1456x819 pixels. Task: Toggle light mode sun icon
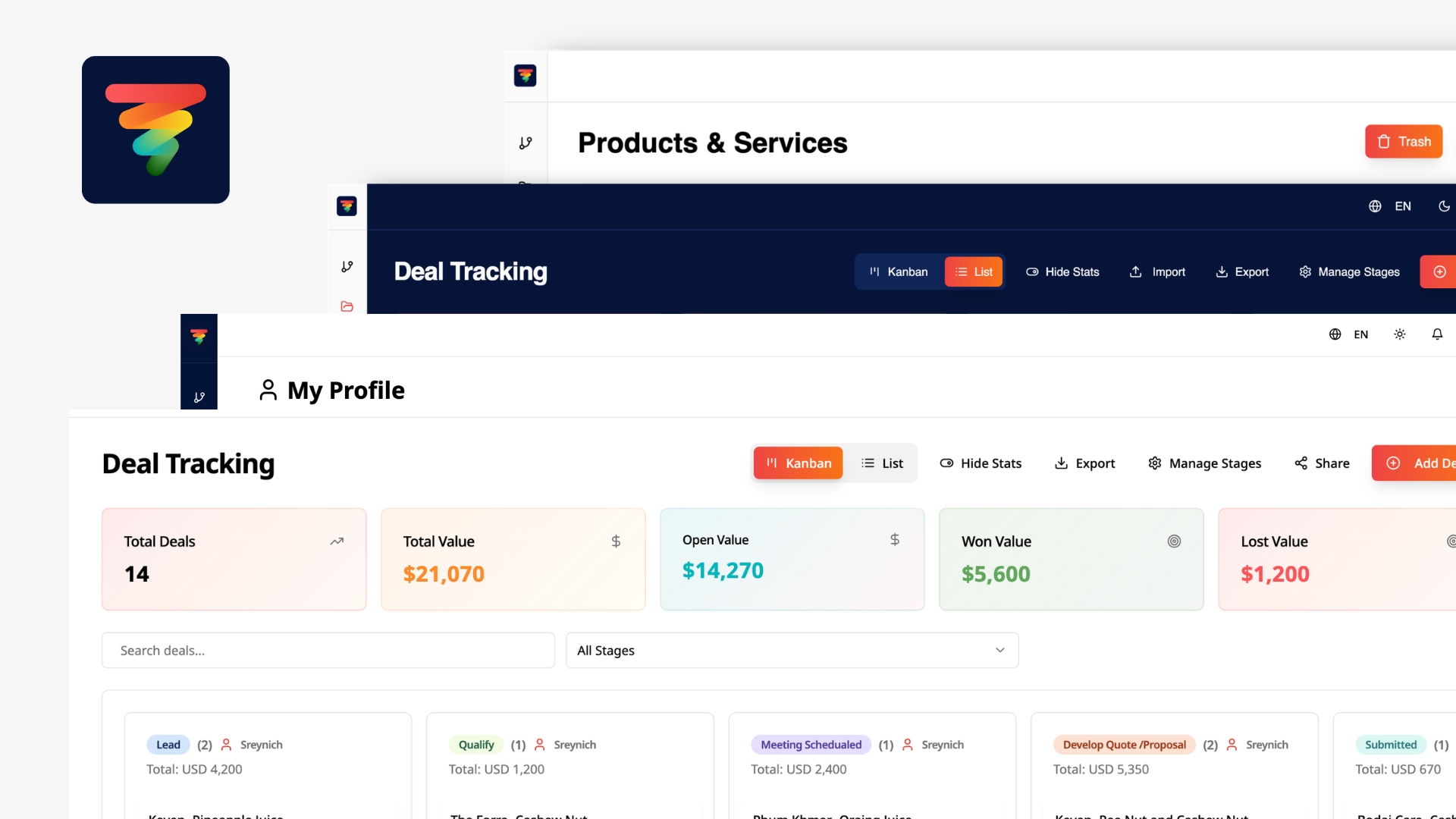[1400, 334]
